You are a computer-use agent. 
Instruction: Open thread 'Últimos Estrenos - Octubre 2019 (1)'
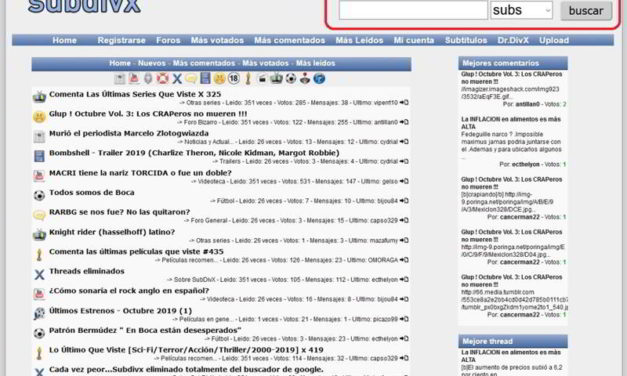120,311
